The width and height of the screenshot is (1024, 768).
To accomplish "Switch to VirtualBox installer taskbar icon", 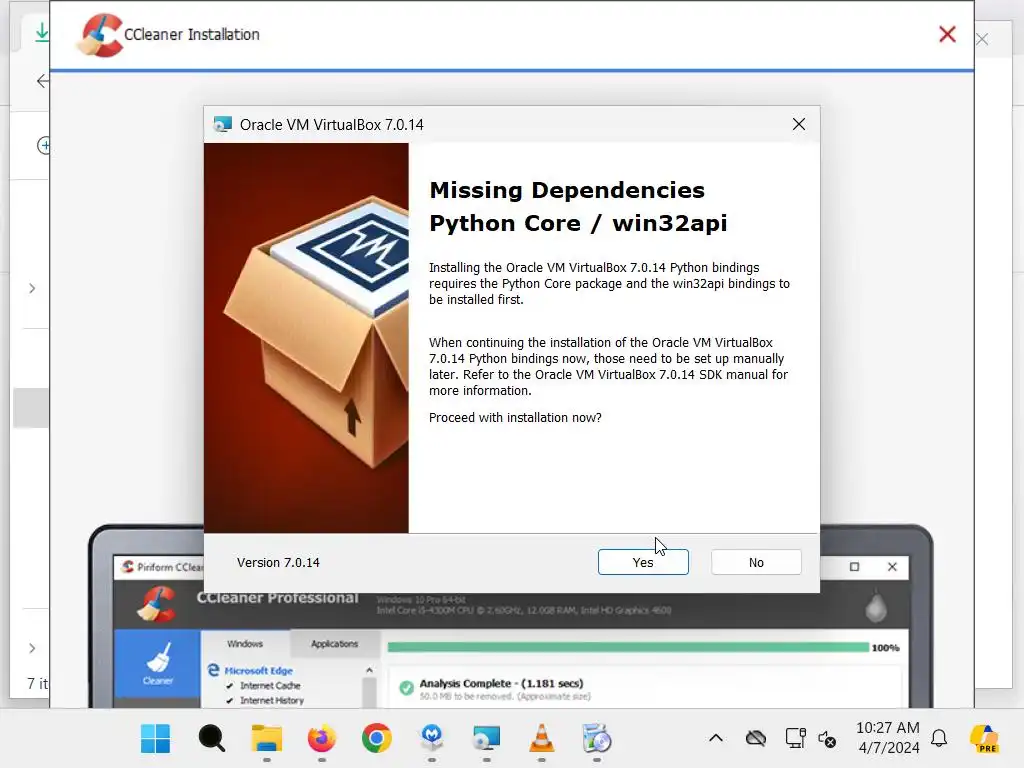I will coord(487,739).
